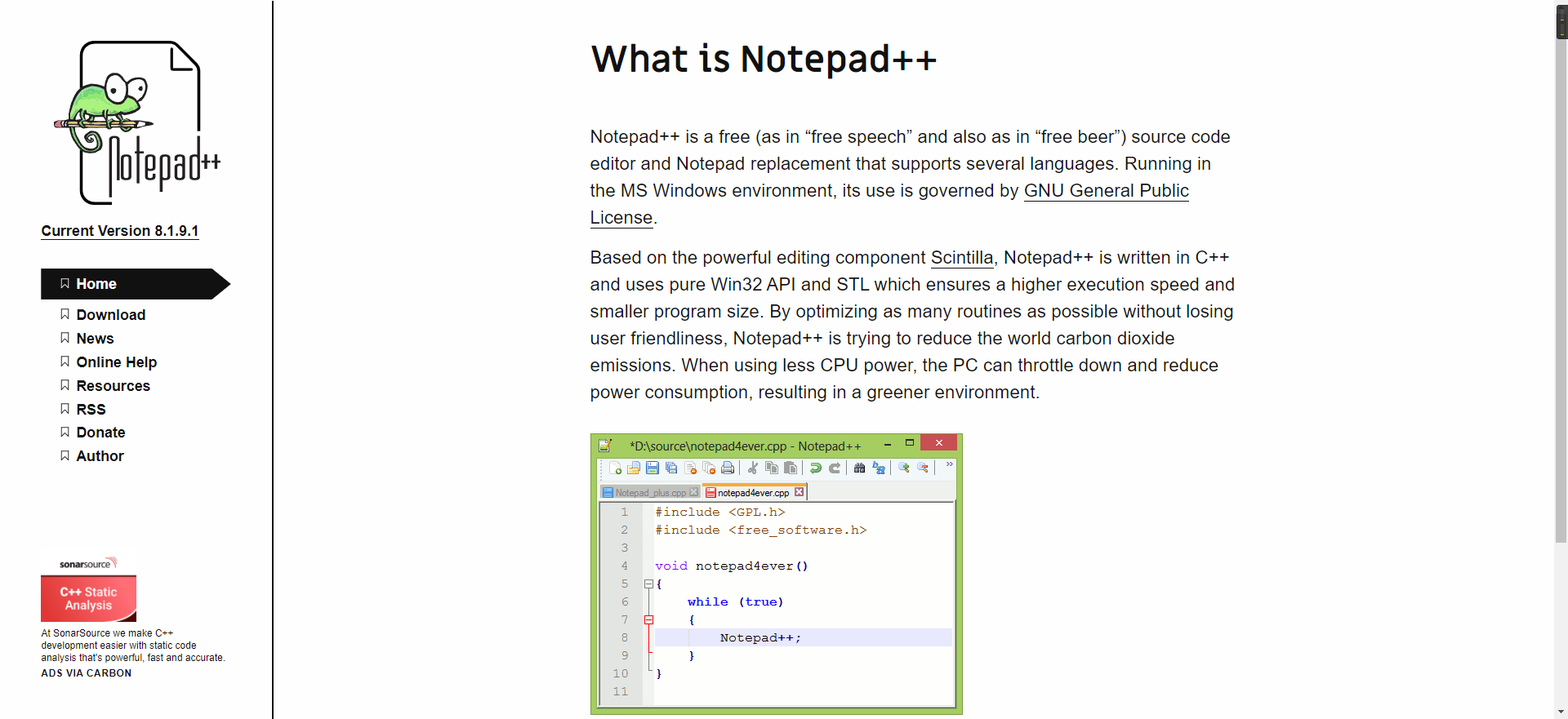
Task: Follow the Scintilla link
Action: [x=962, y=258]
